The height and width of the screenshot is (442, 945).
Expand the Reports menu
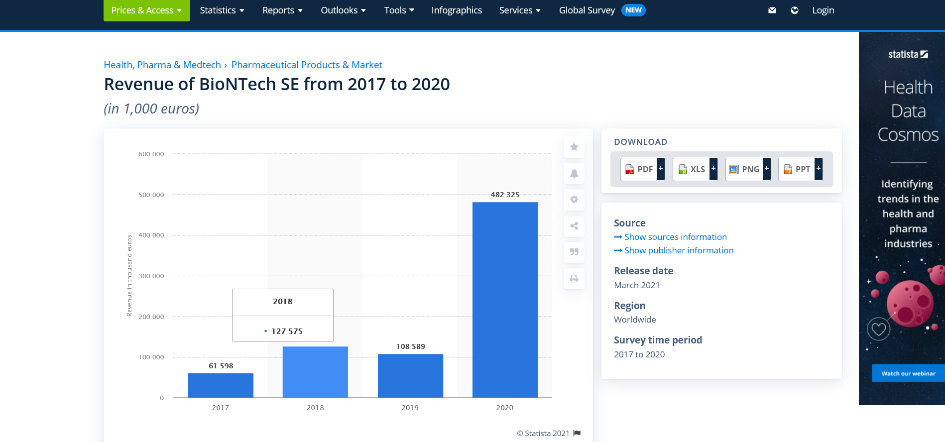tap(282, 10)
